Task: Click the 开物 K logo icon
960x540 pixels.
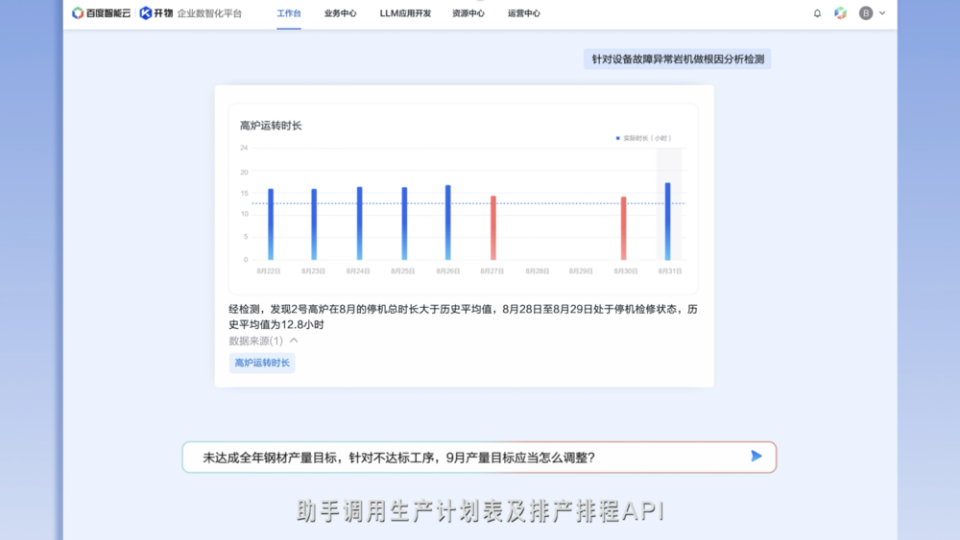Action: pyautogui.click(x=146, y=14)
